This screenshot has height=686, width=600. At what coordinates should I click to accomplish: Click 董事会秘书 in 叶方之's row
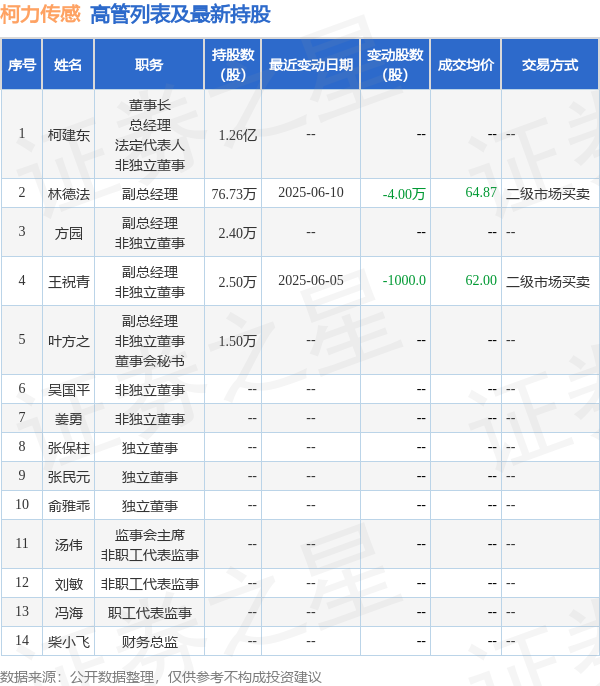tap(150, 361)
